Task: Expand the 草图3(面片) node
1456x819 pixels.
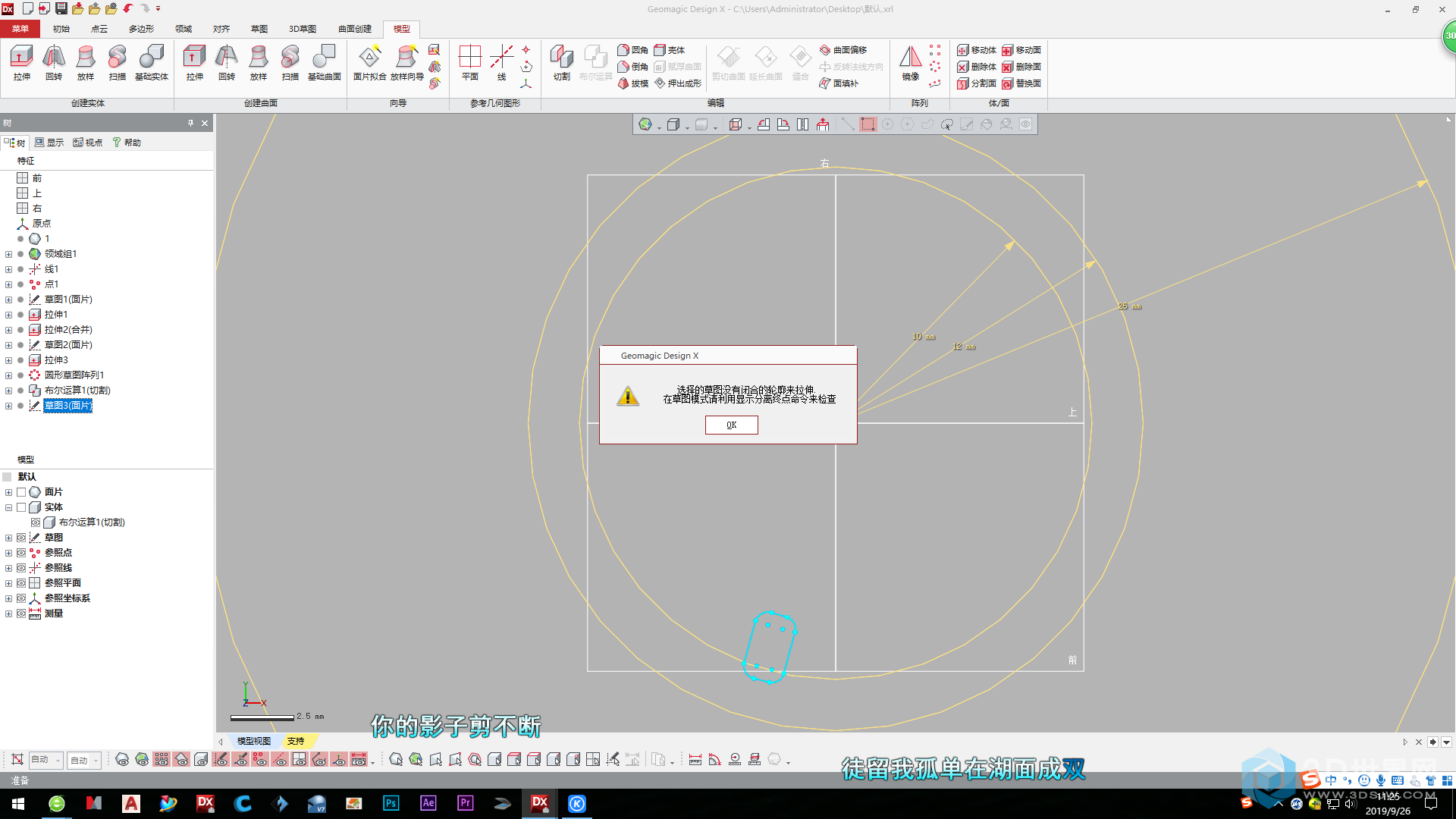Action: pyautogui.click(x=8, y=406)
